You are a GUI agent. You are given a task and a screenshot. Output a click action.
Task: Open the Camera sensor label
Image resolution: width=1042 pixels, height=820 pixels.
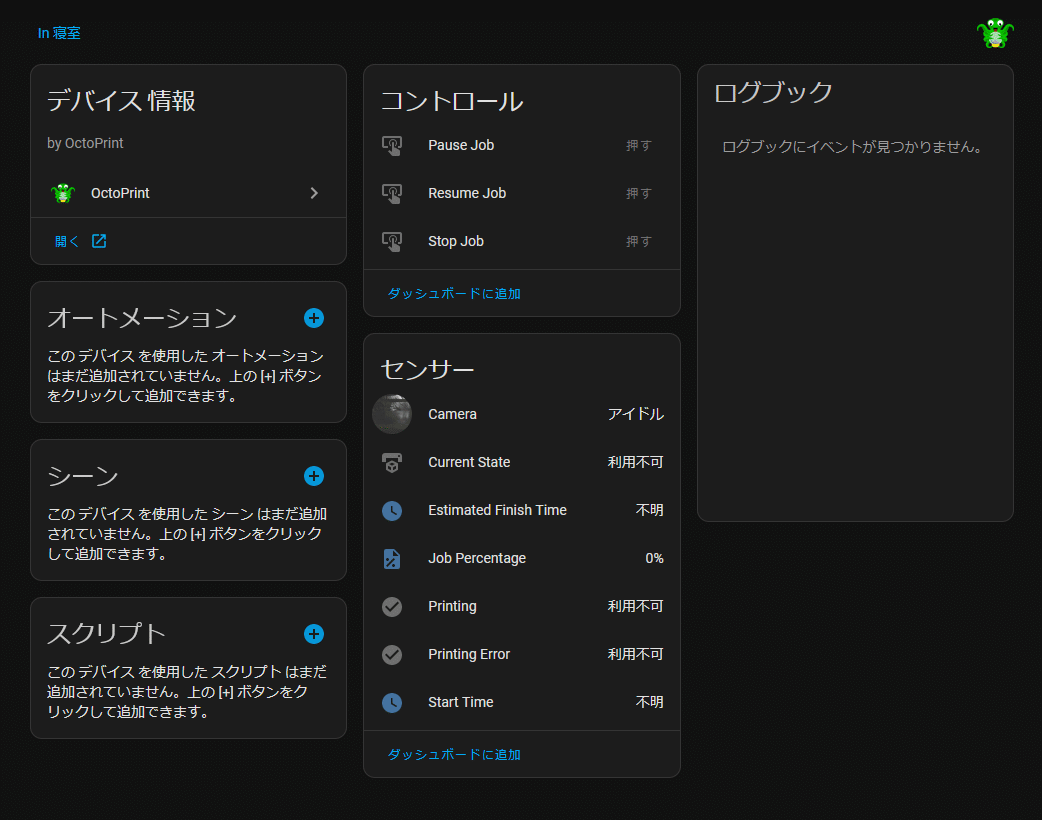point(453,414)
